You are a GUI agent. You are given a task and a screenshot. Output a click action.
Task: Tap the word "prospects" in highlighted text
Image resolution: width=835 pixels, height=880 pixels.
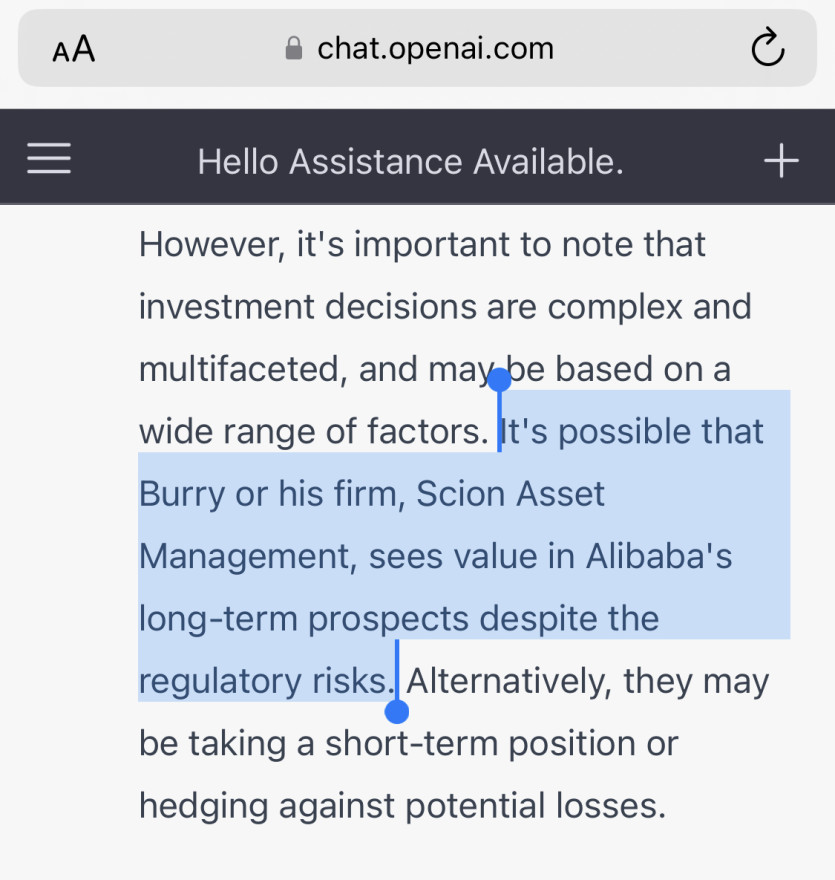click(387, 619)
